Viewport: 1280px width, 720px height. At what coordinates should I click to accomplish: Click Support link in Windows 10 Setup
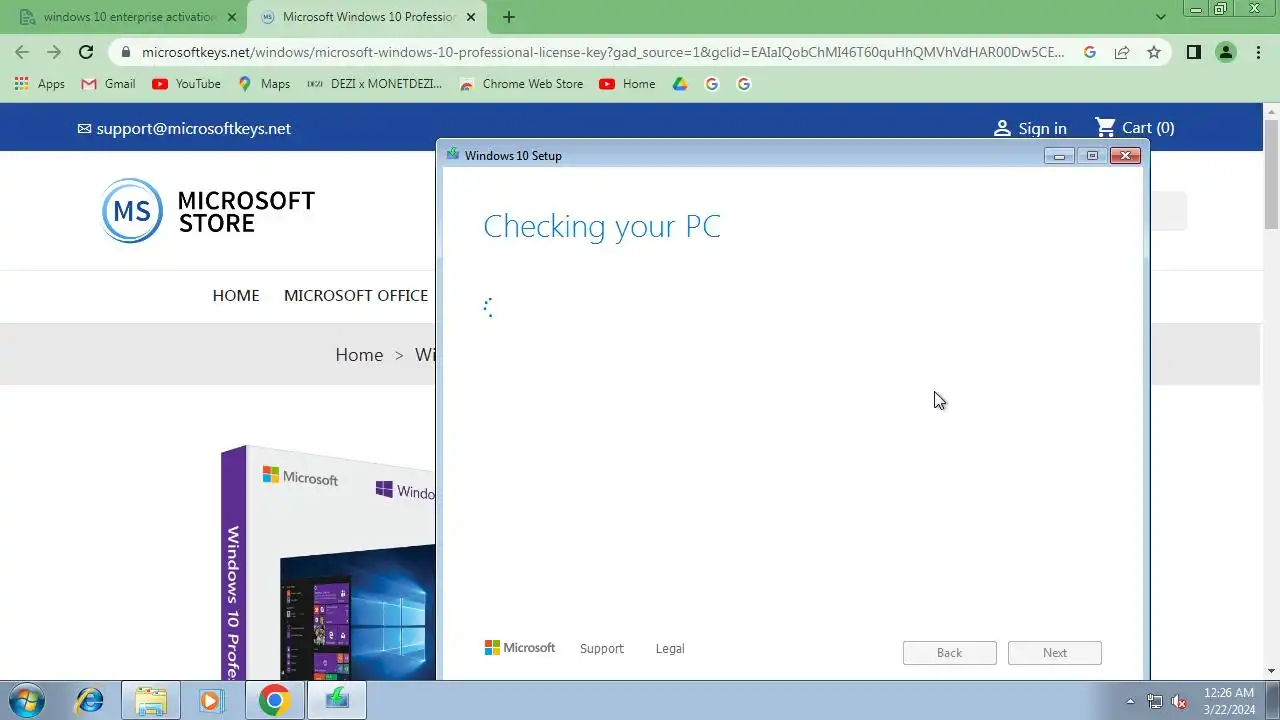(602, 649)
